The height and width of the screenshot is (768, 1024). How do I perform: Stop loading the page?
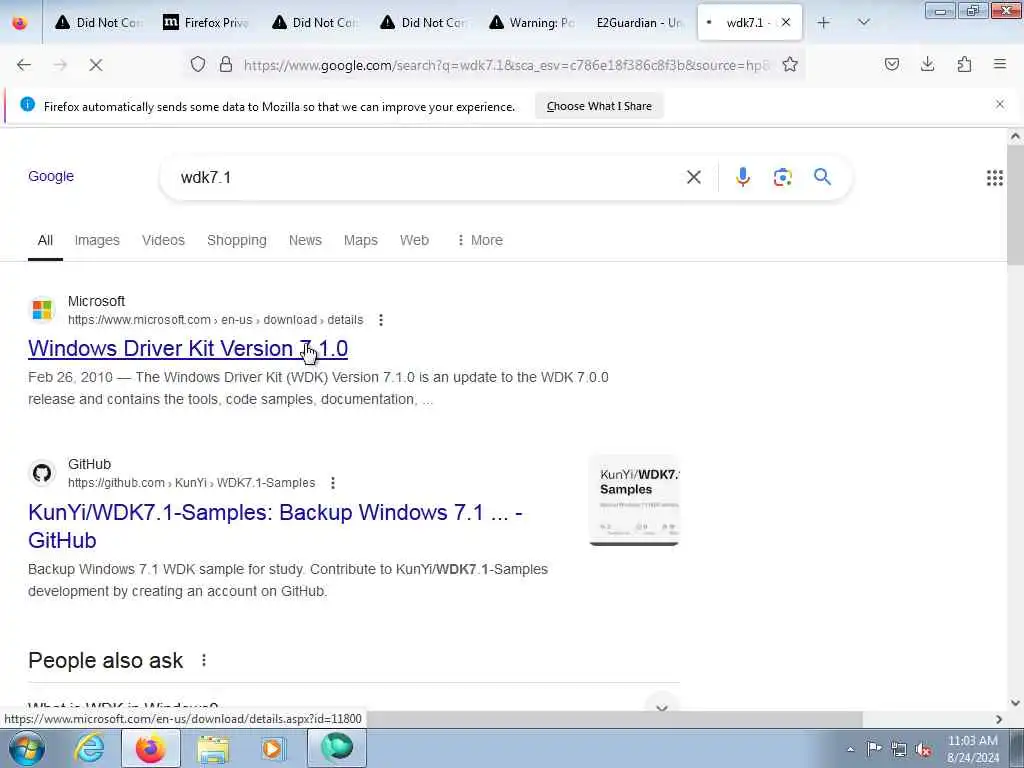point(96,65)
